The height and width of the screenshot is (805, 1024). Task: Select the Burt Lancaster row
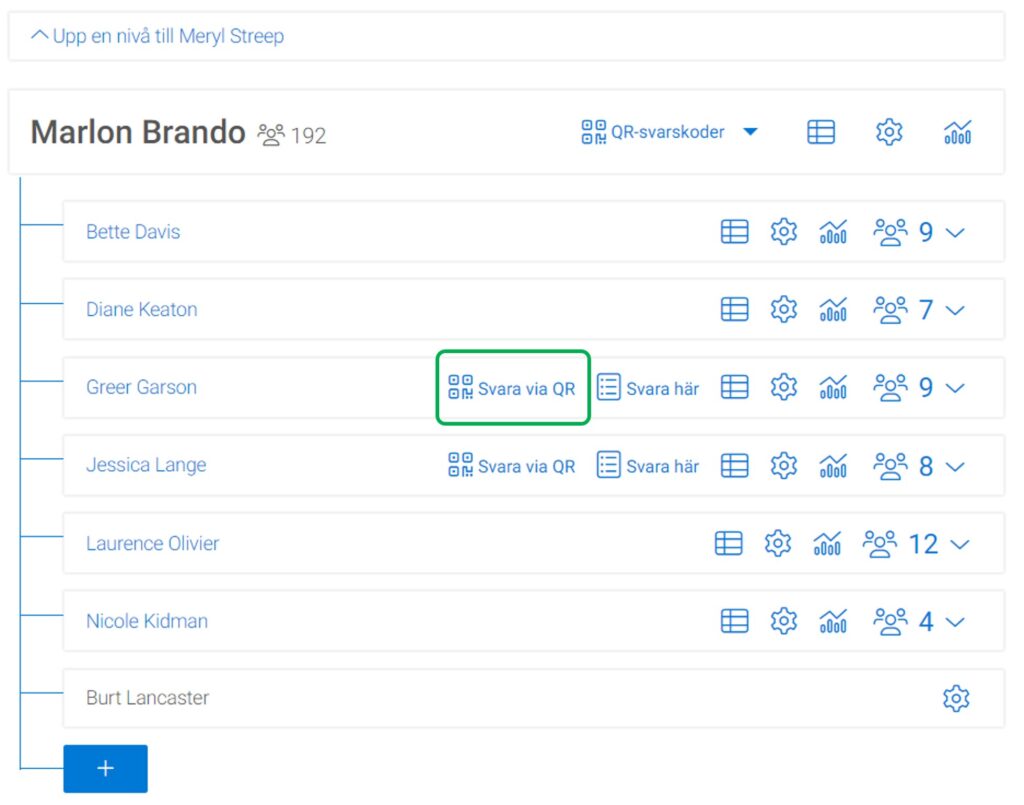(x=148, y=698)
